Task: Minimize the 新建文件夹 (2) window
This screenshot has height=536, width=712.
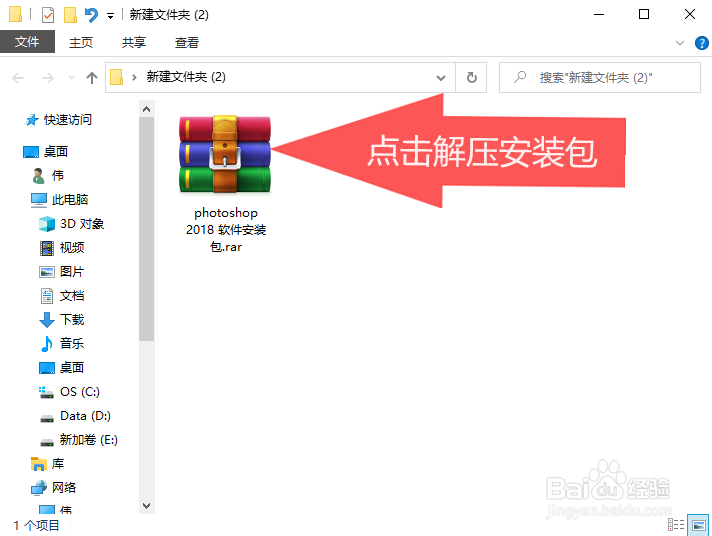Action: pos(599,15)
